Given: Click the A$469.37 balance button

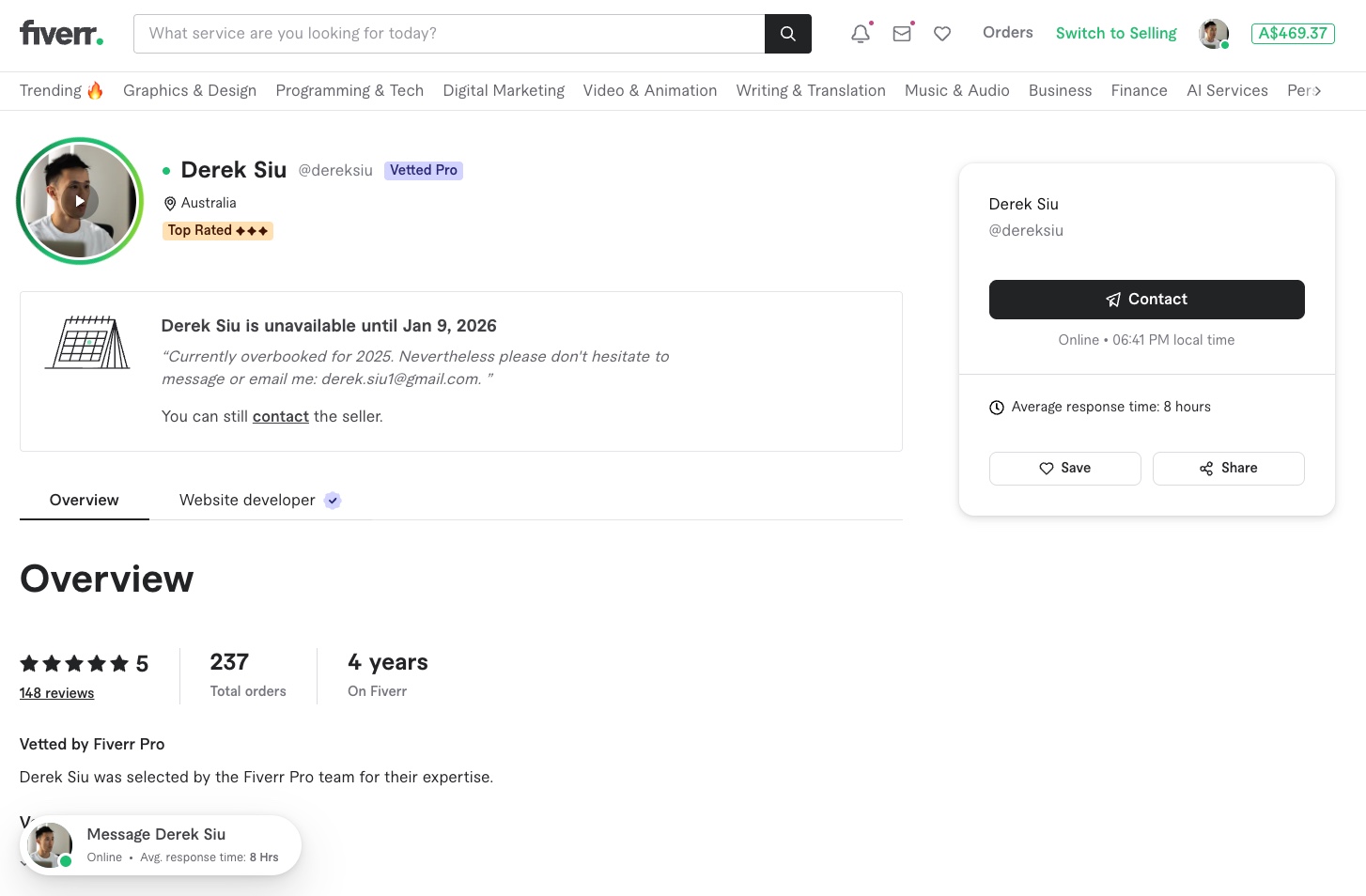Looking at the screenshot, I should 1293,34.
